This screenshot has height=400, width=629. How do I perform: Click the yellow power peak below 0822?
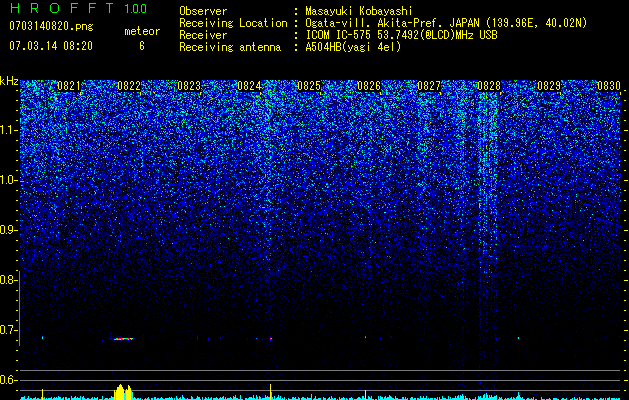click(123, 392)
